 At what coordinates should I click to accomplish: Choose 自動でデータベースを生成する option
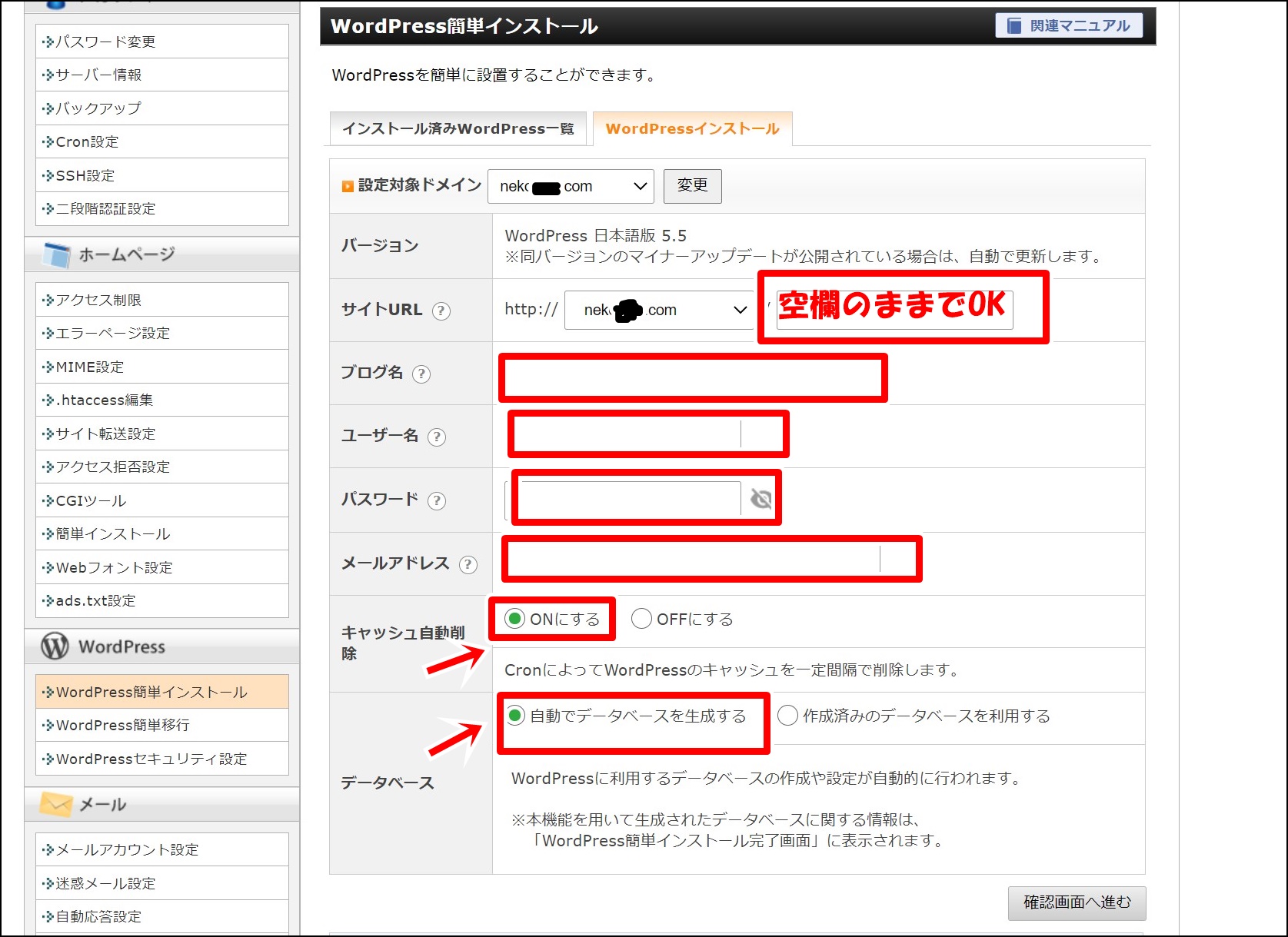515,716
